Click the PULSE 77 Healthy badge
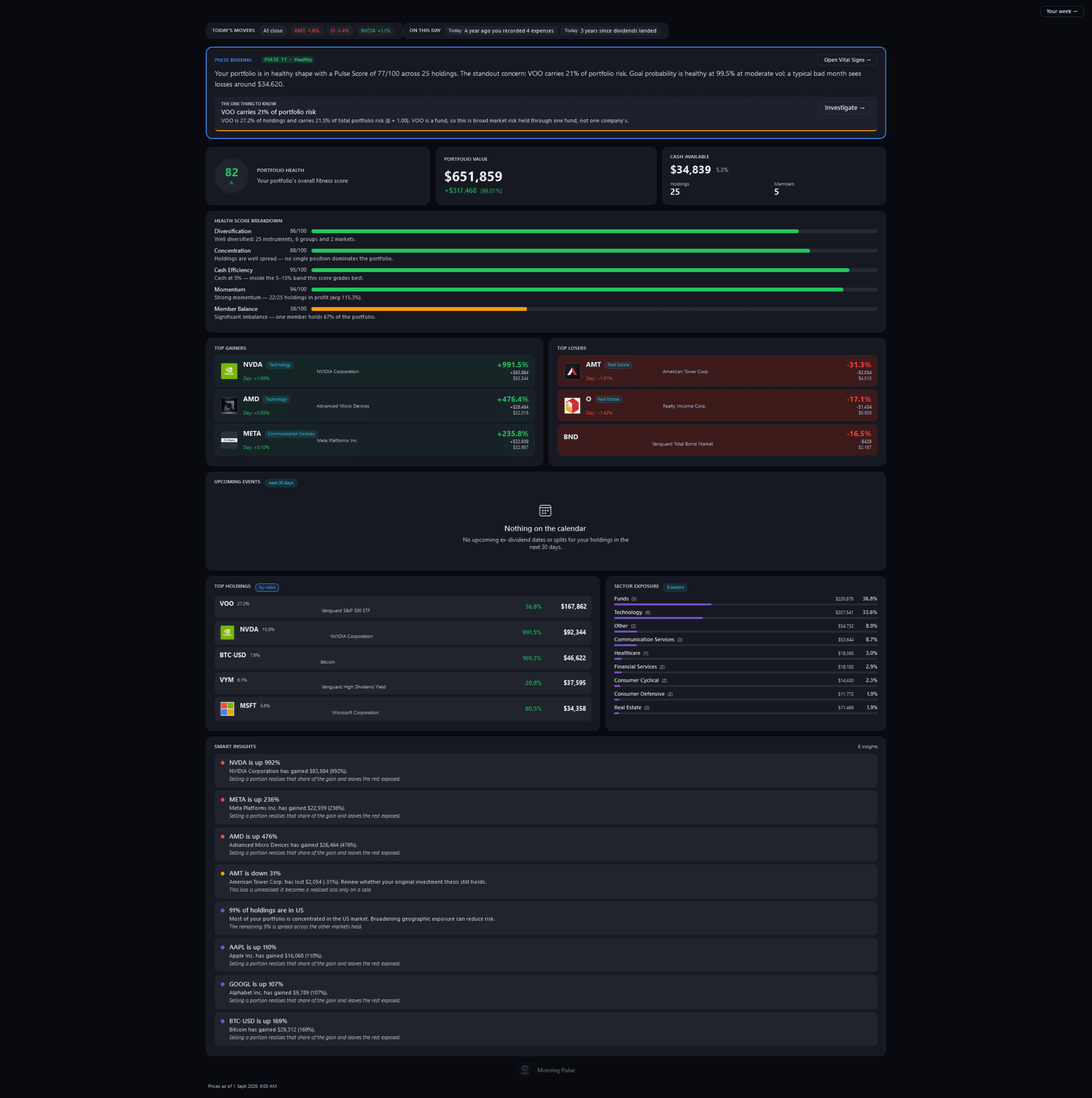The image size is (1092, 1098). point(288,60)
